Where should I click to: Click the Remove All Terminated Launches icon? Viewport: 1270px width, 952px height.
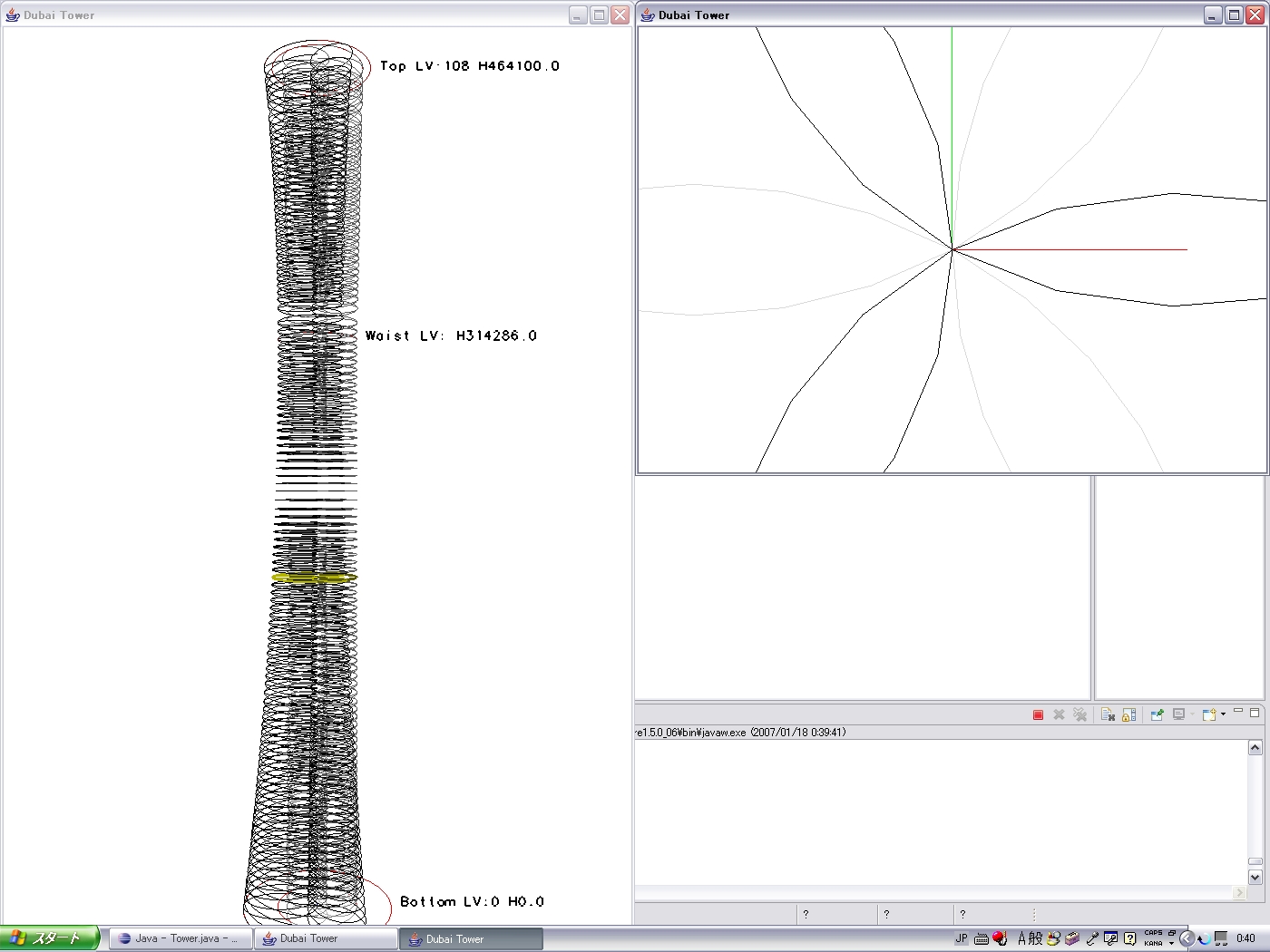pos(1079,714)
